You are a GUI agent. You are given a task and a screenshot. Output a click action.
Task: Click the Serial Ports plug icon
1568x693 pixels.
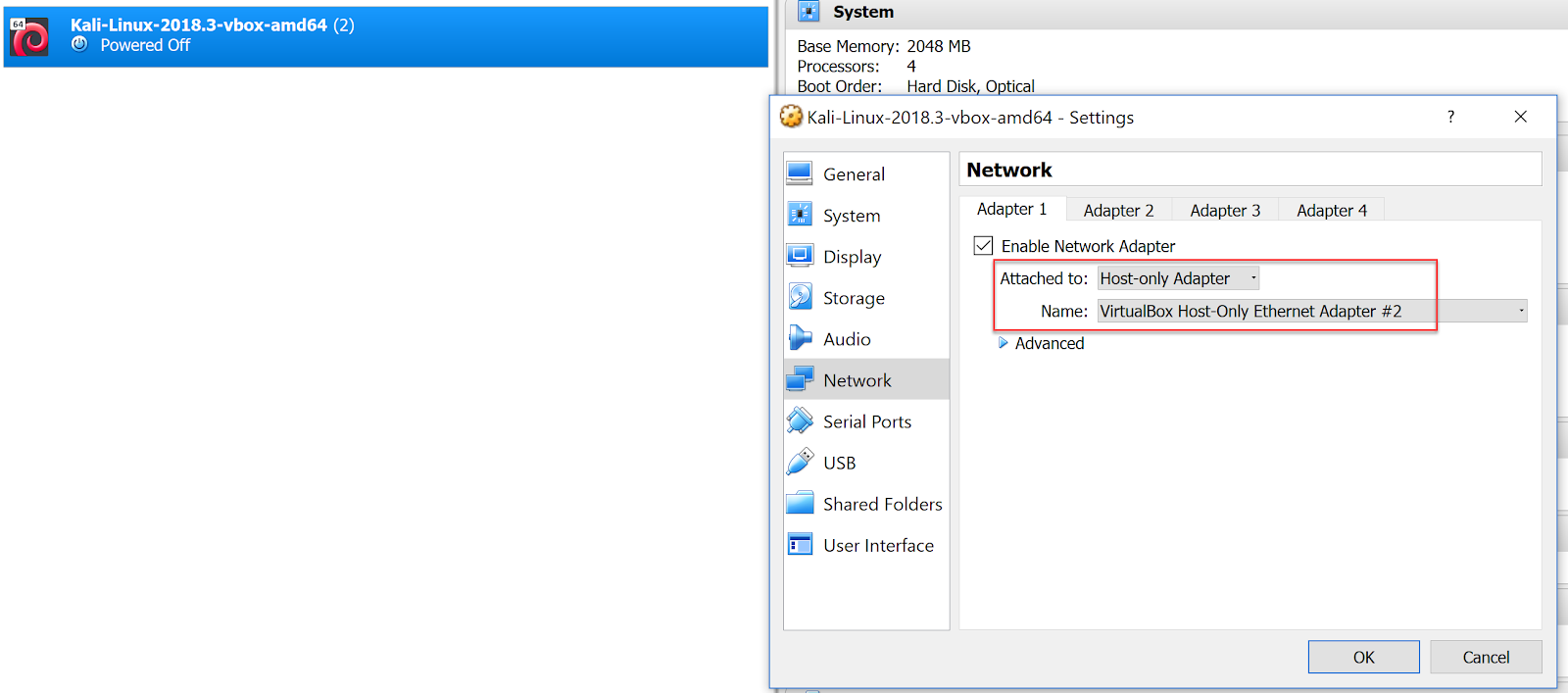(x=800, y=421)
